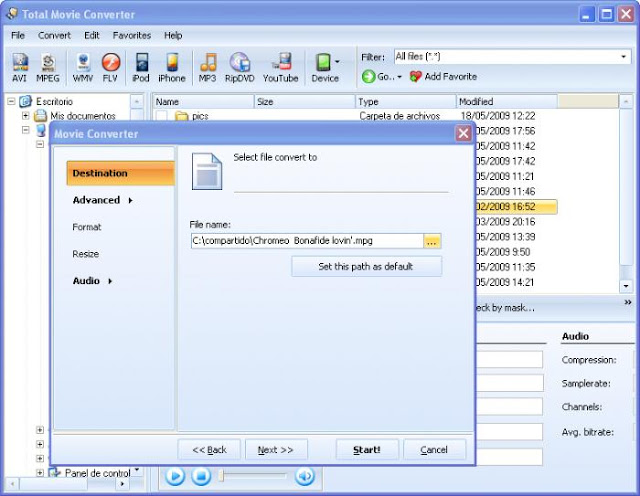Open the Go dropdown arrow
Image resolution: width=640 pixels, height=496 pixels.
click(x=399, y=77)
